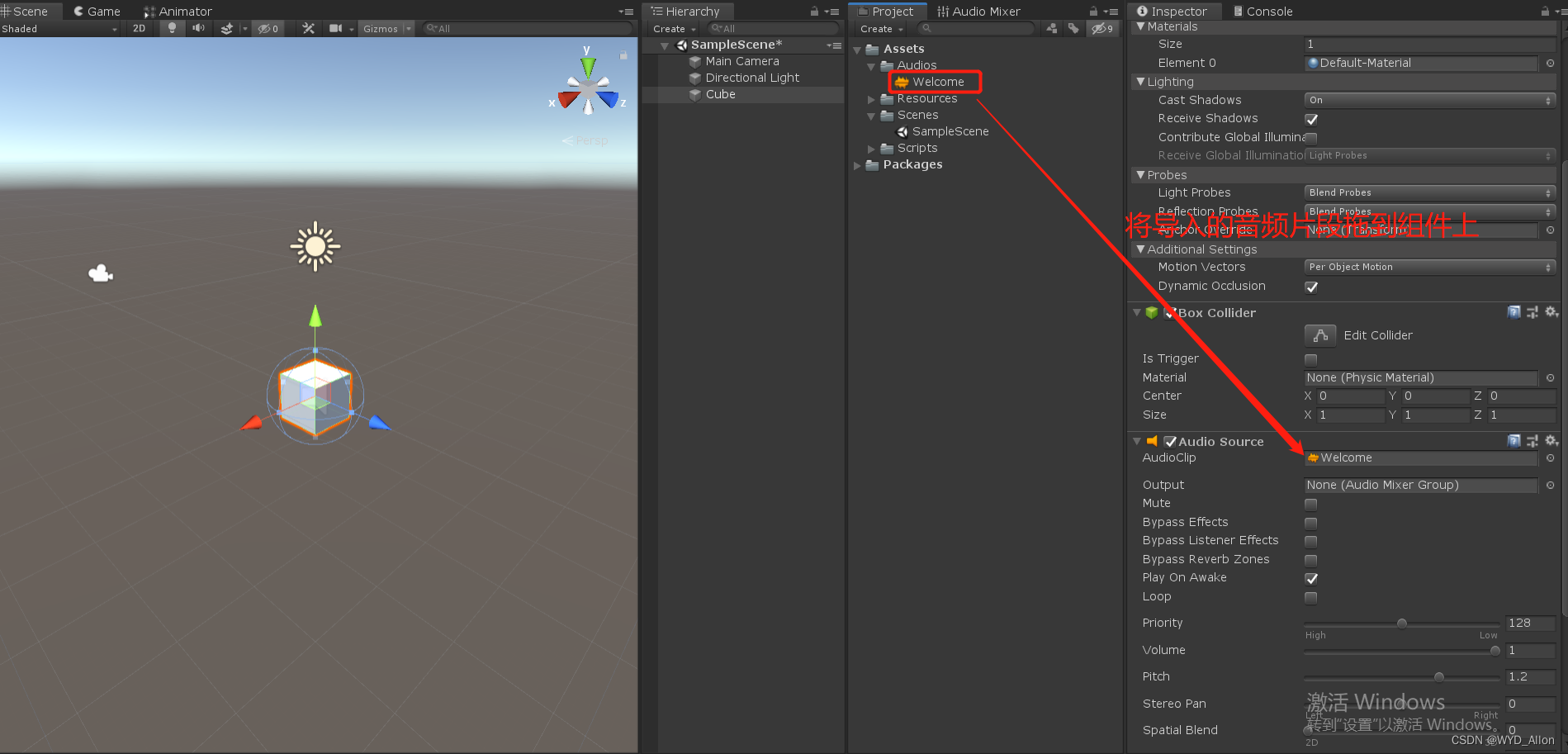Expand the Resources folder in Project
The width and height of the screenshot is (1568, 754).
pos(872,98)
